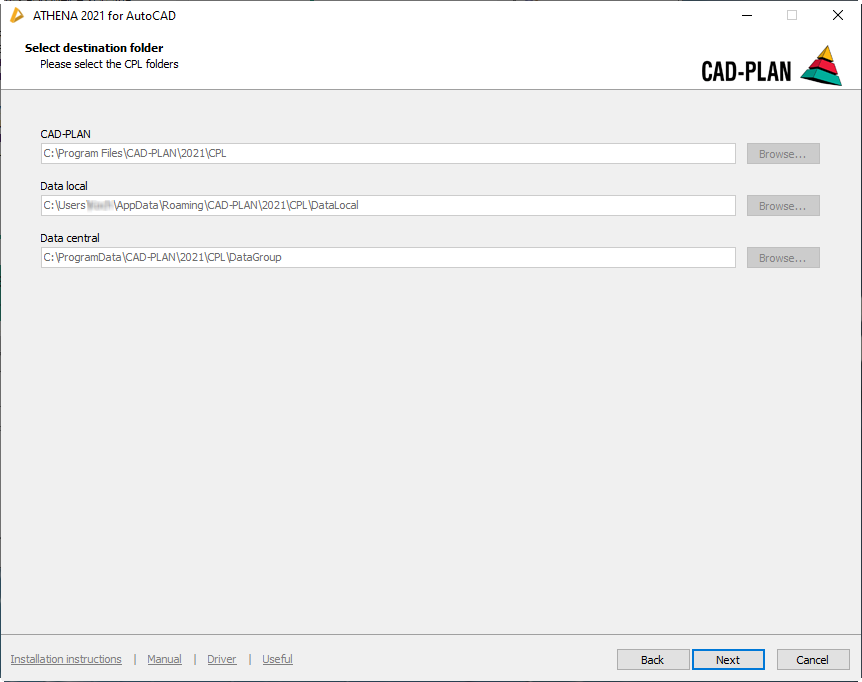The height and width of the screenshot is (682, 862).
Task: Go Back to the previous step
Action: click(x=653, y=660)
